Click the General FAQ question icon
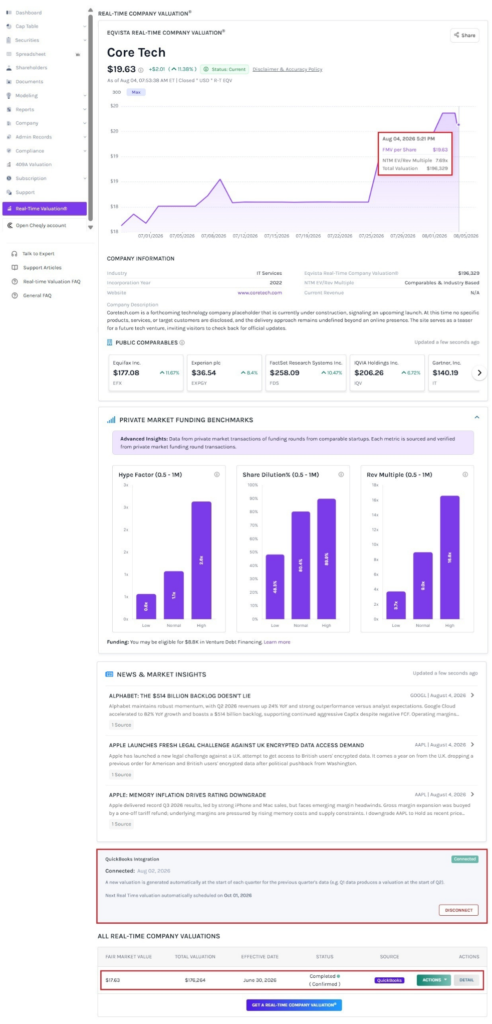Image resolution: width=492 pixels, height=1024 pixels. 14,295
